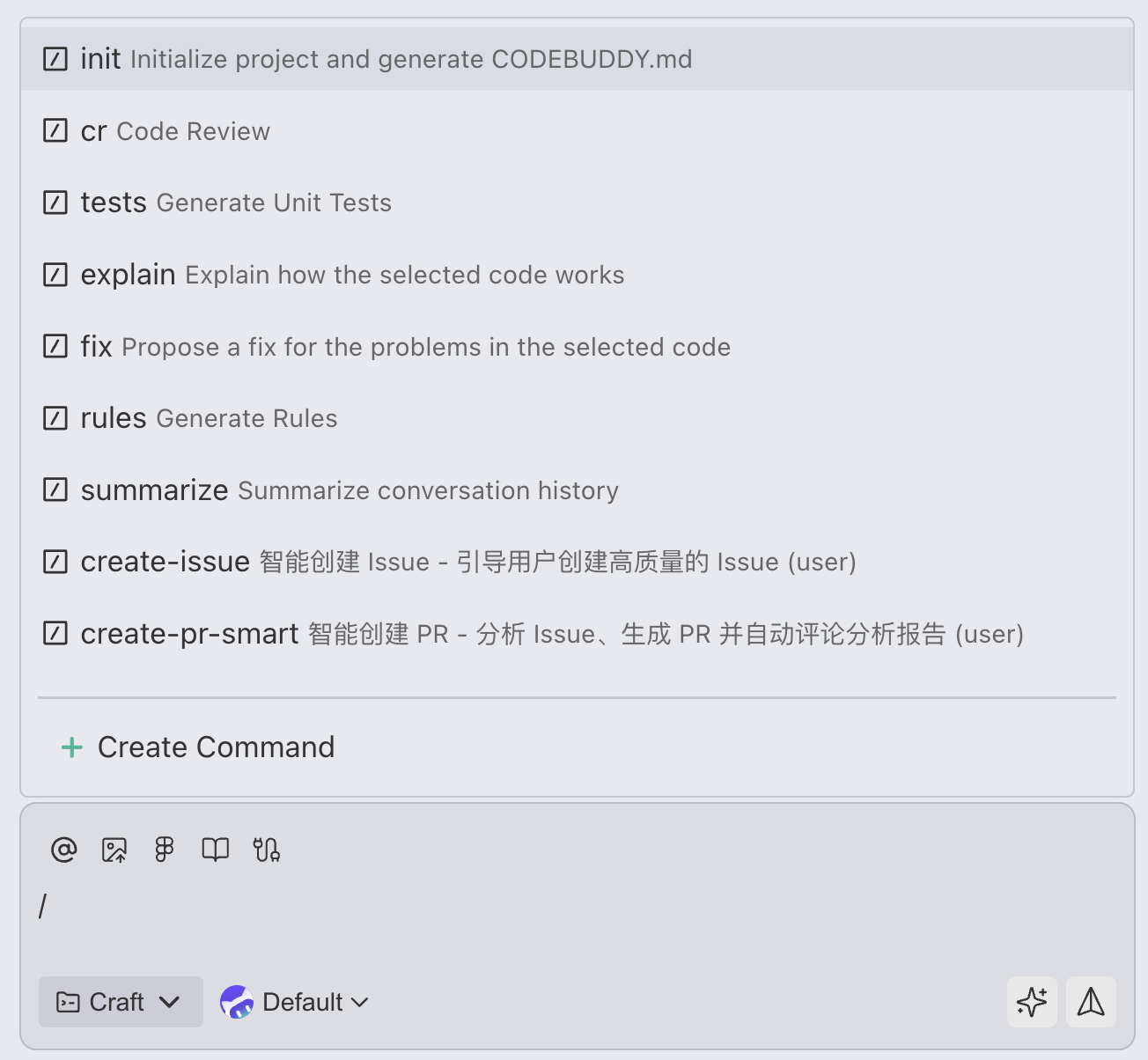Select the Figma integration icon
1148x1060 pixels.
163,850
